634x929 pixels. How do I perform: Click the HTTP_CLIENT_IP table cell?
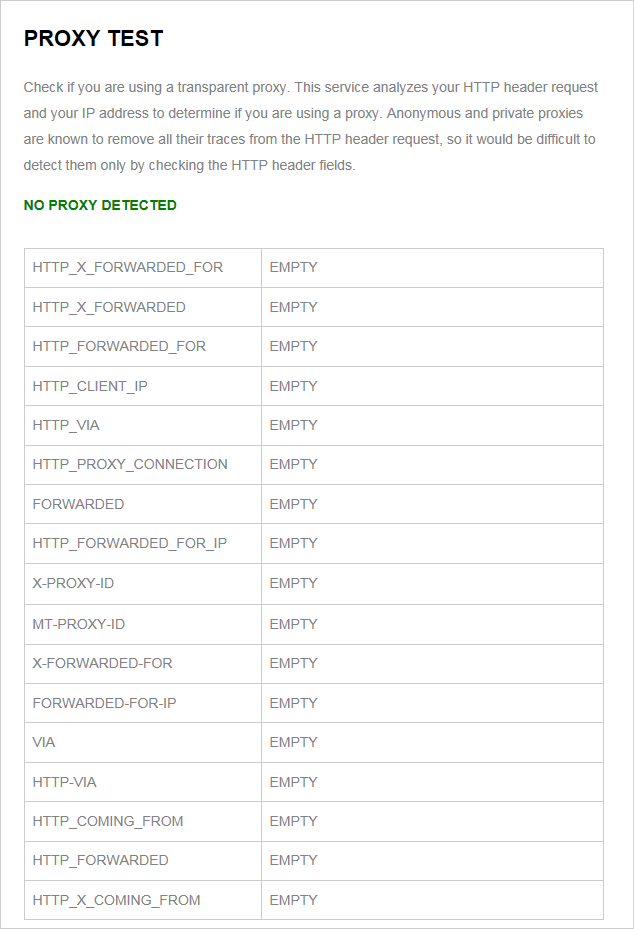click(90, 386)
